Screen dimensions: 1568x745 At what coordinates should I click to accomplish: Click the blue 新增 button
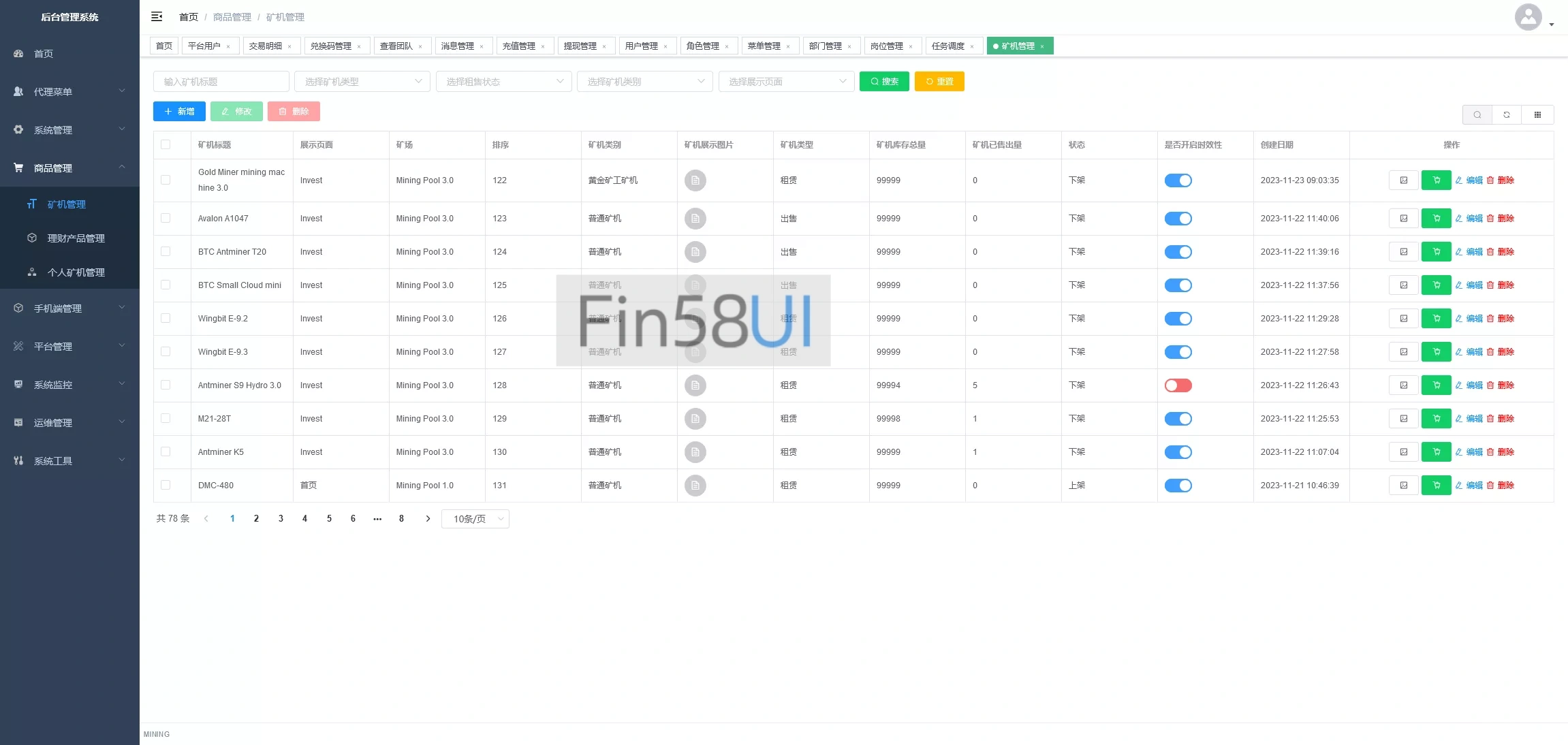click(179, 111)
